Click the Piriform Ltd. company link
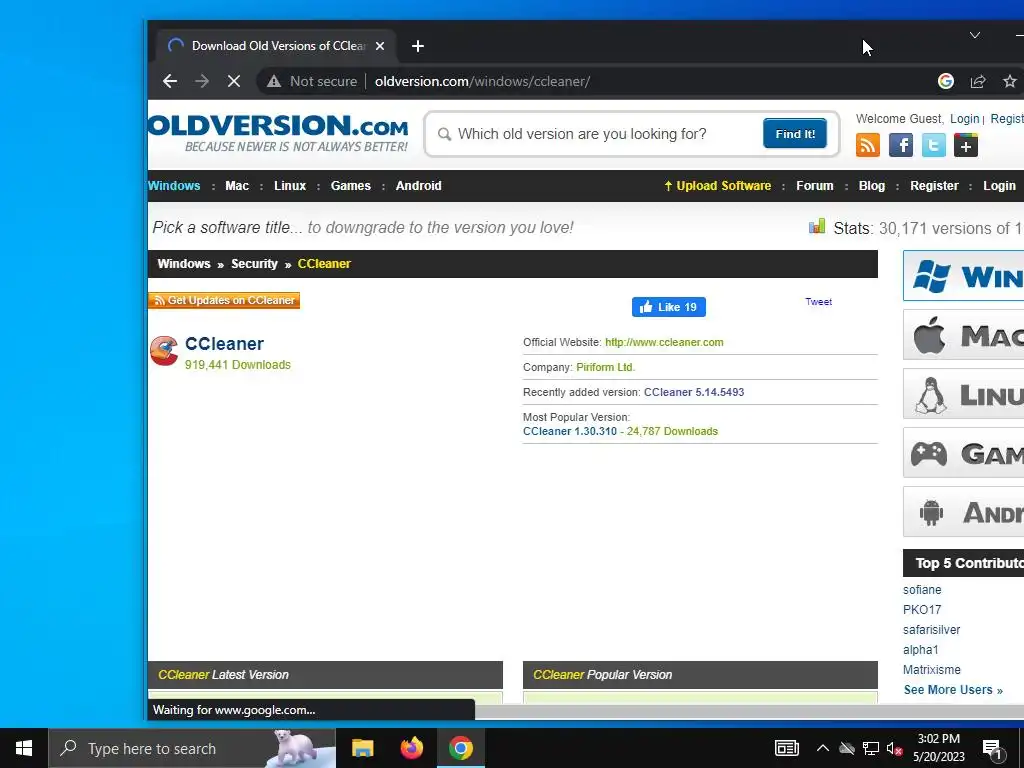 (605, 367)
